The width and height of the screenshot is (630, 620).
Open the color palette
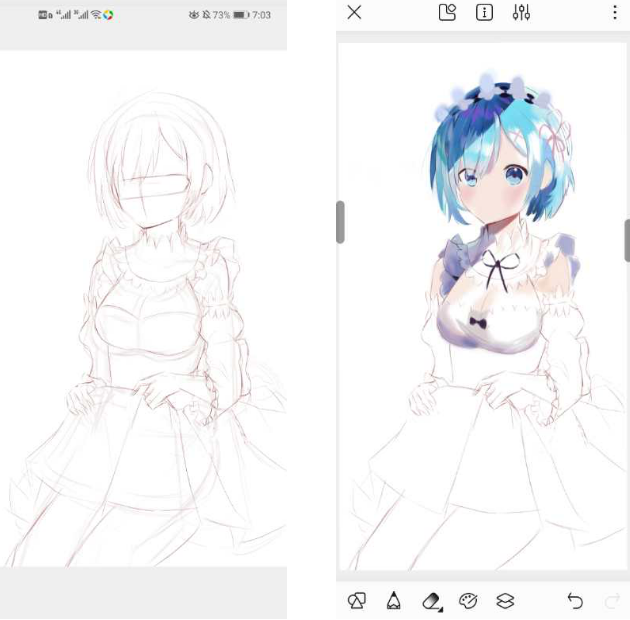[x=468, y=601]
